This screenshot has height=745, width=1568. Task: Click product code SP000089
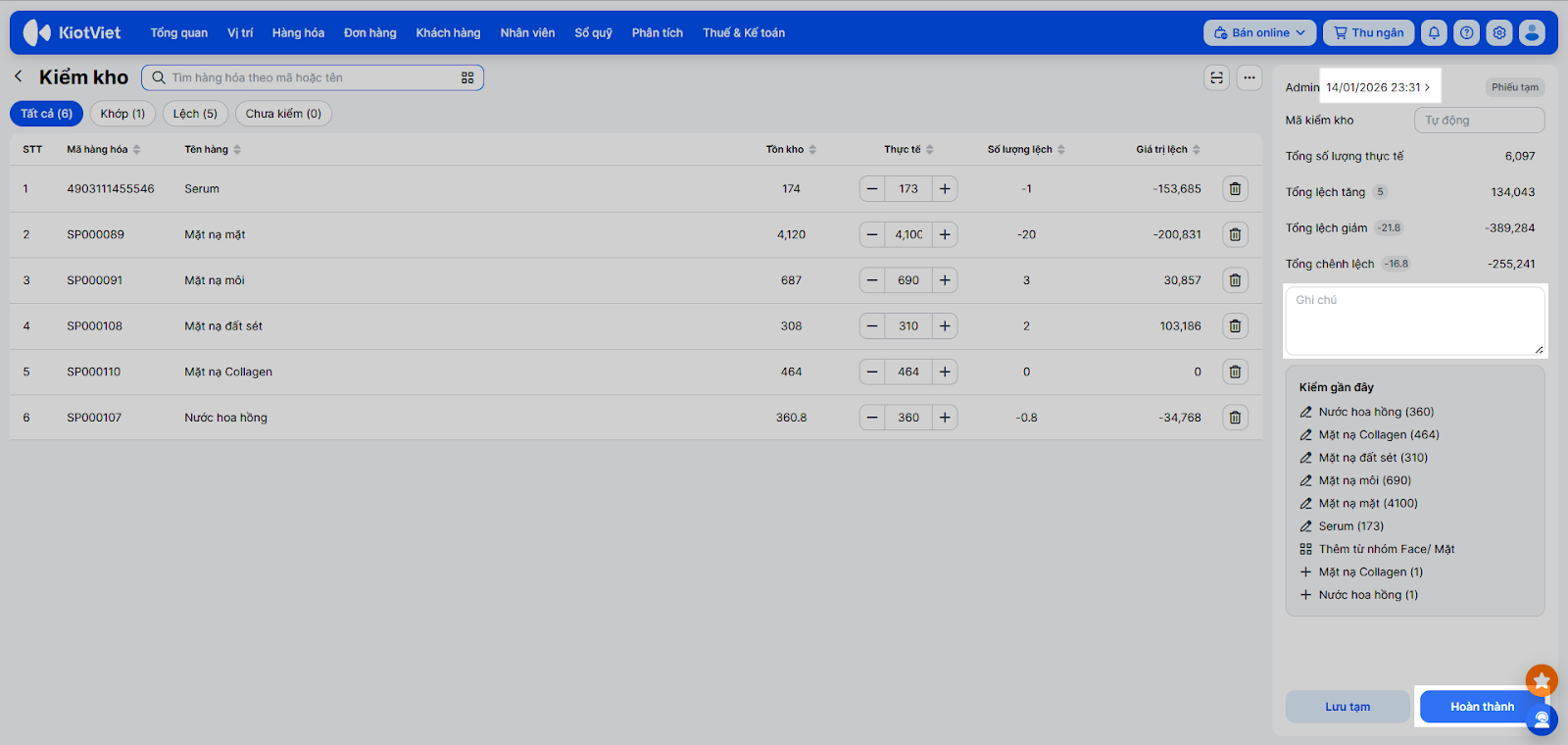coord(96,234)
